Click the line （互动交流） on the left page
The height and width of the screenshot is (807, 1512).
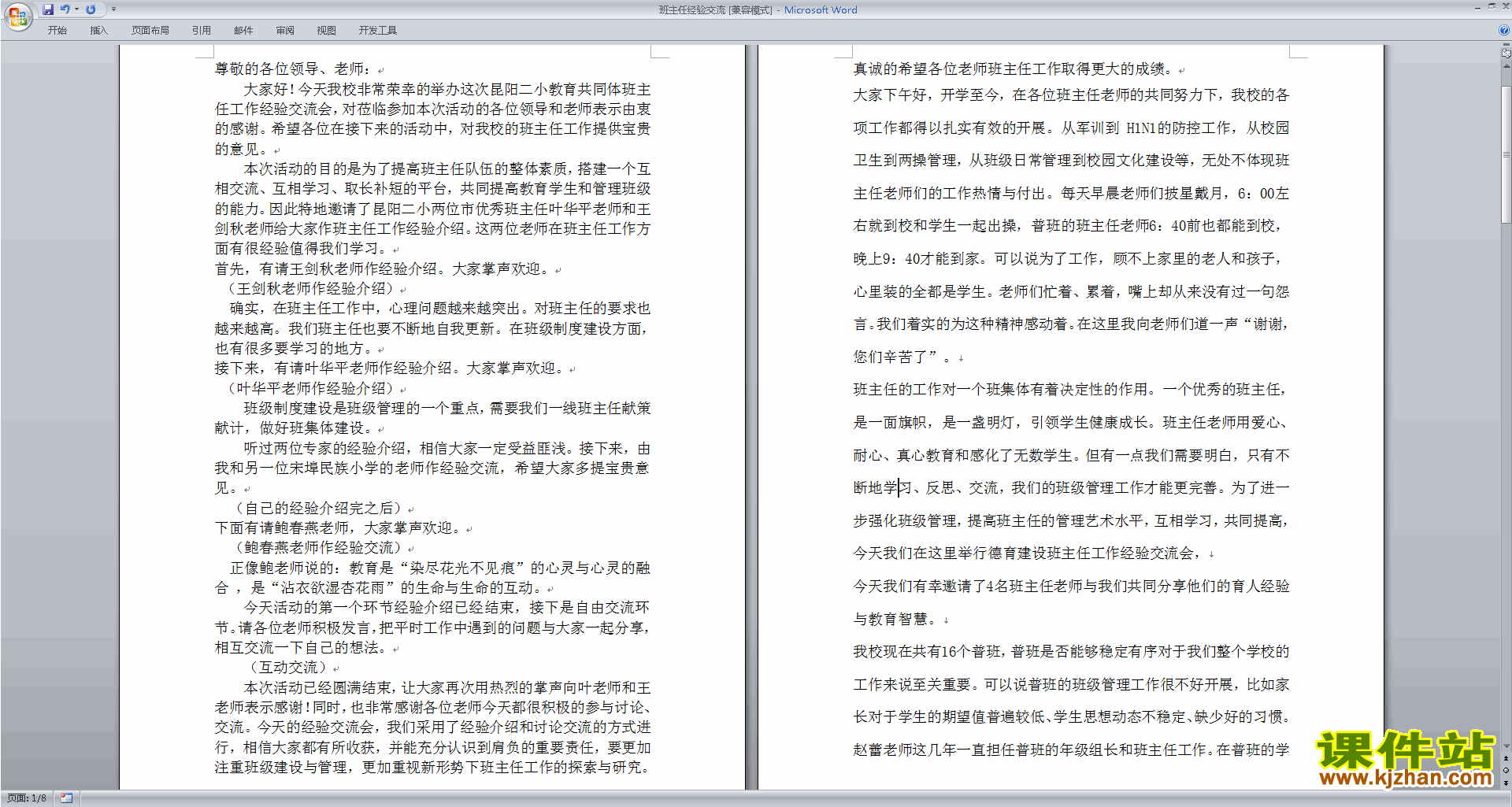tap(287, 667)
